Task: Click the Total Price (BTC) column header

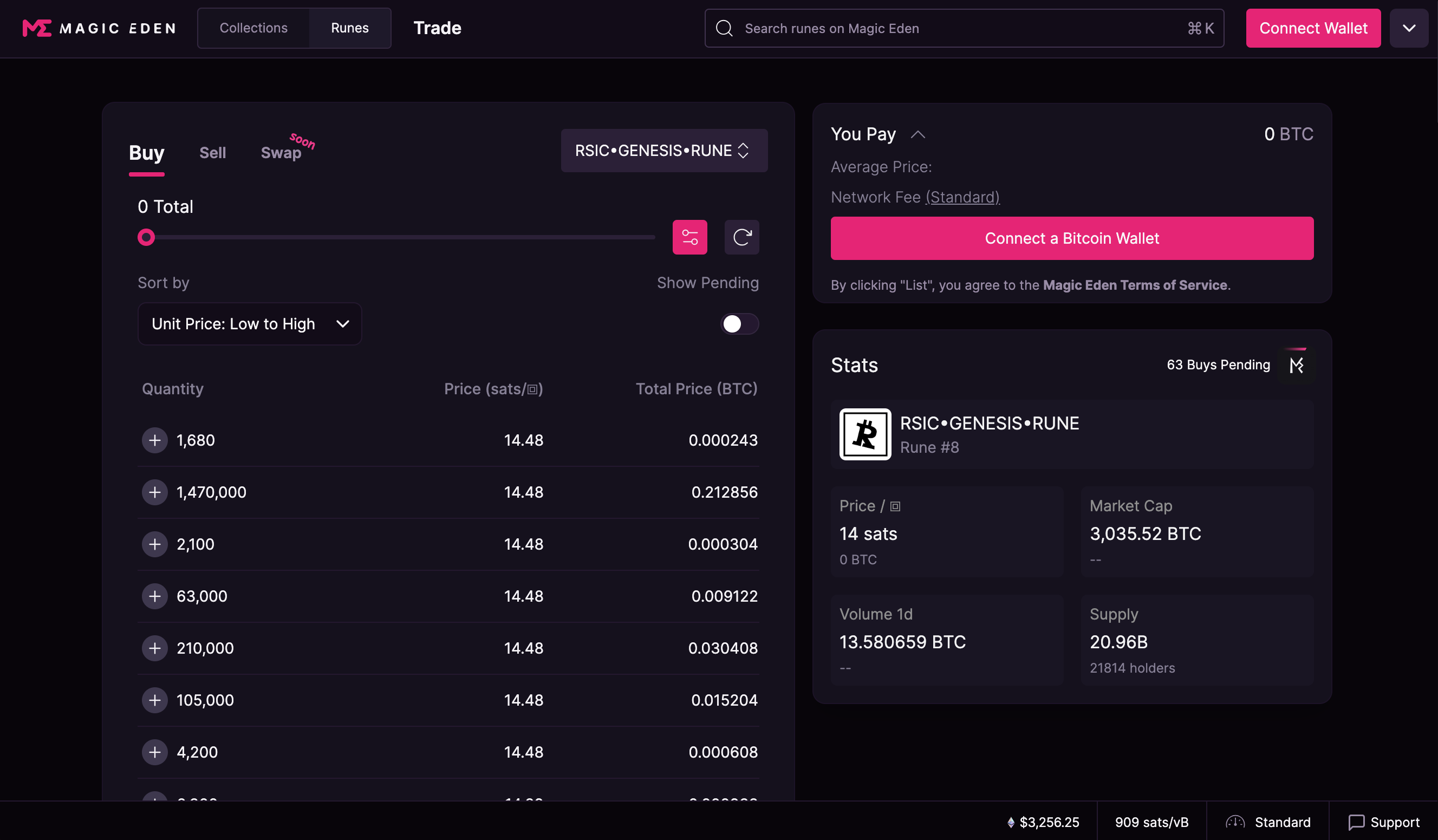Action: (696, 389)
